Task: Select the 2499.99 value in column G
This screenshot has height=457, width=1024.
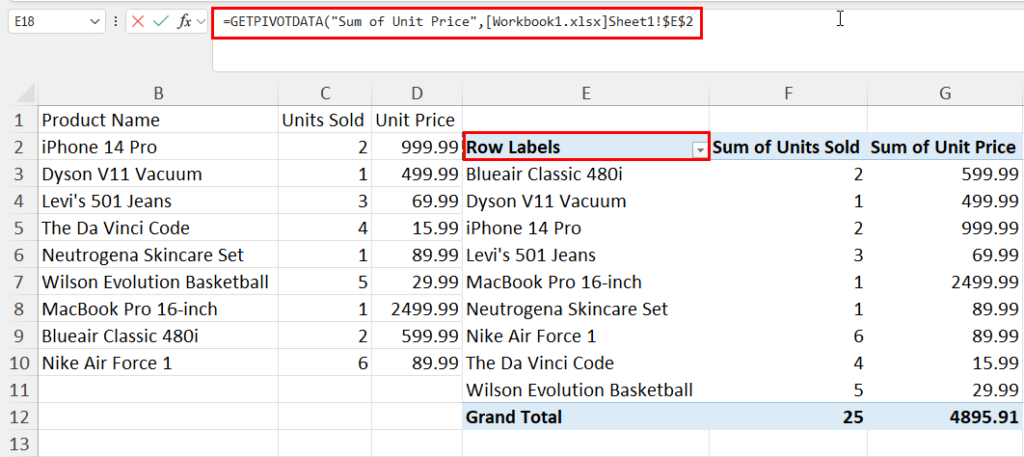Action: [x=945, y=282]
